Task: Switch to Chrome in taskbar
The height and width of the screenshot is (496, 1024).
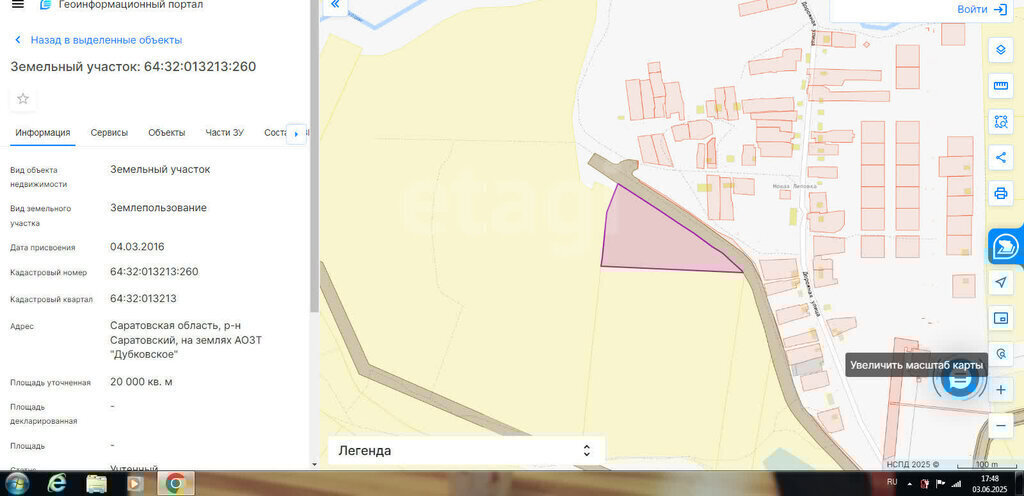Action: [175, 484]
